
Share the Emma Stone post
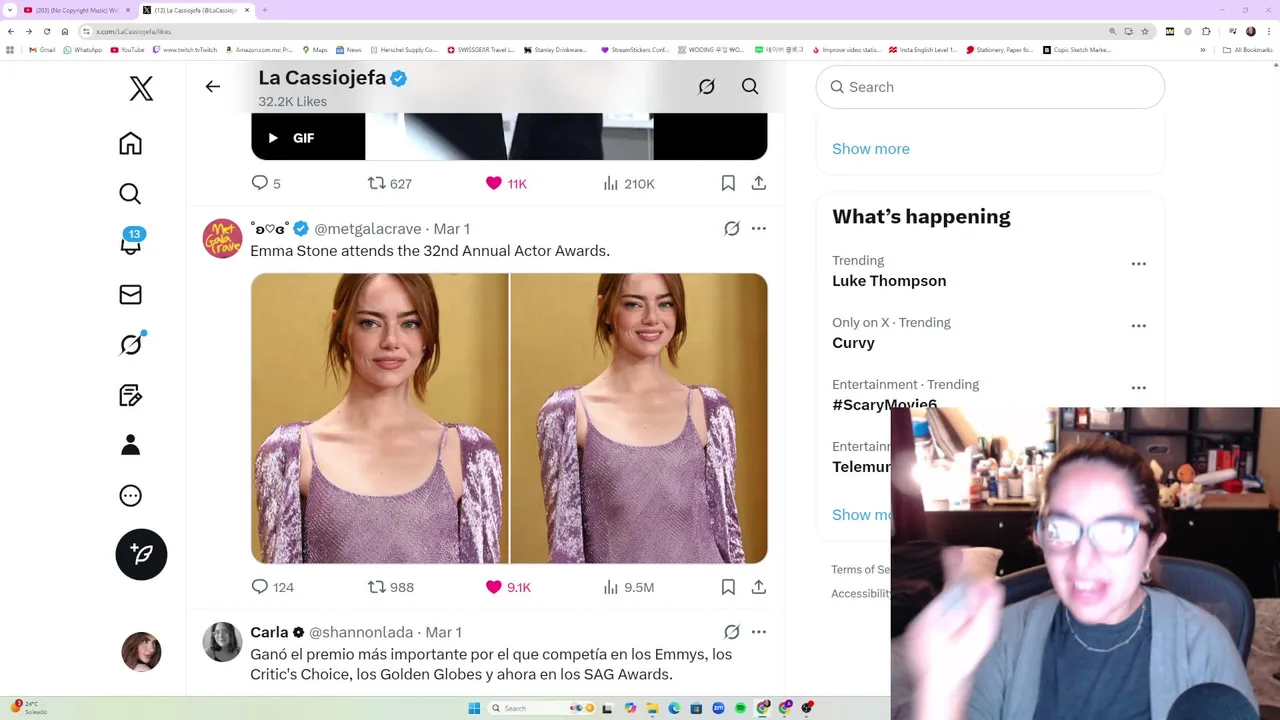click(759, 587)
